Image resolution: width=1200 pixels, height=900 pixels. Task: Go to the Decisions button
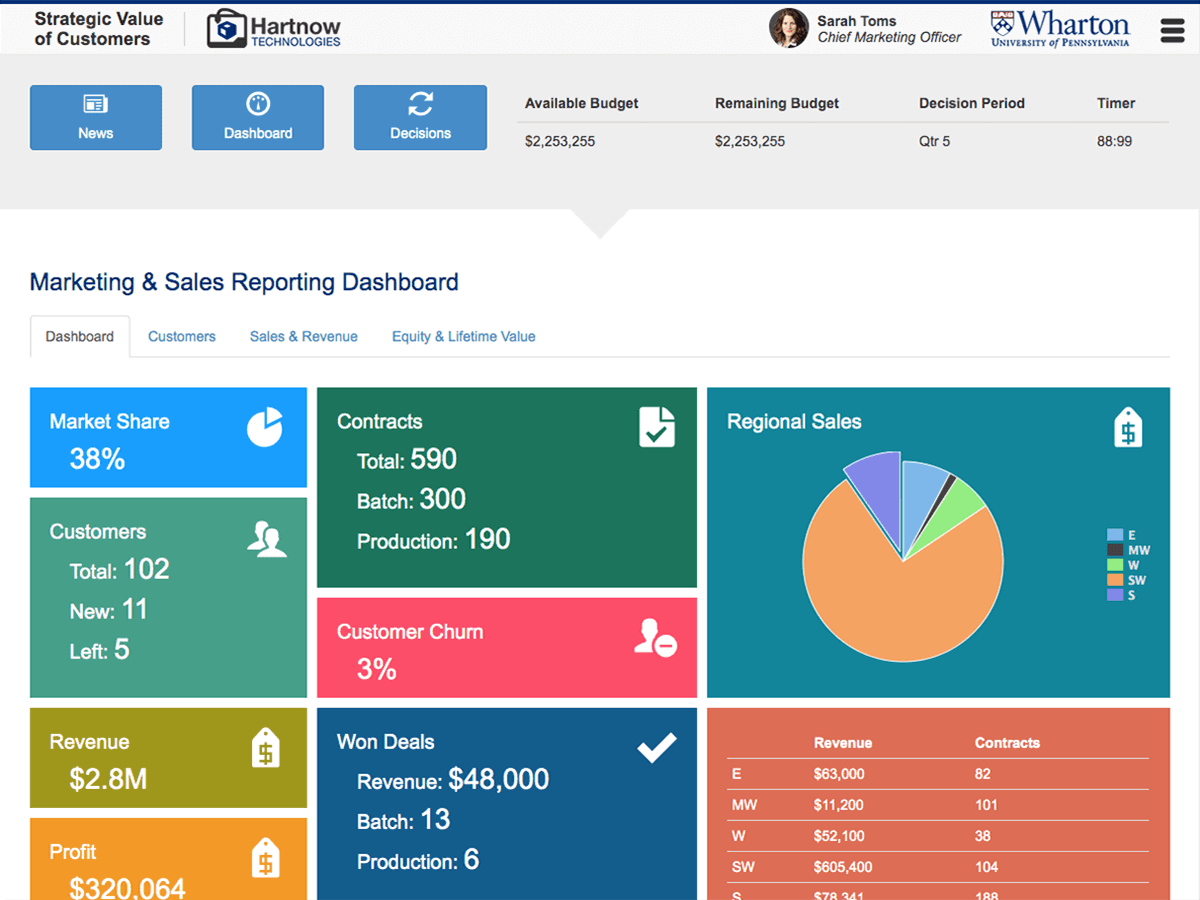point(420,118)
